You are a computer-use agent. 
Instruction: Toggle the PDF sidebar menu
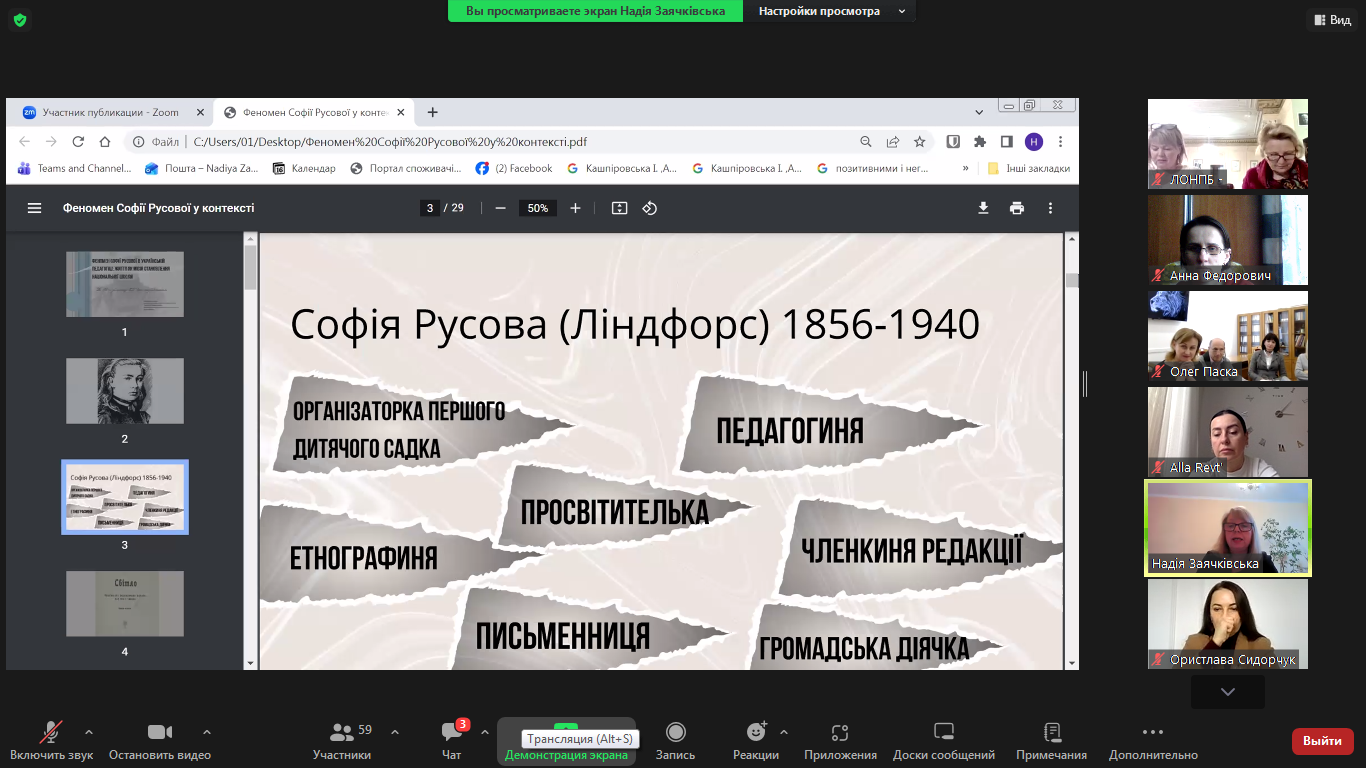(x=35, y=208)
